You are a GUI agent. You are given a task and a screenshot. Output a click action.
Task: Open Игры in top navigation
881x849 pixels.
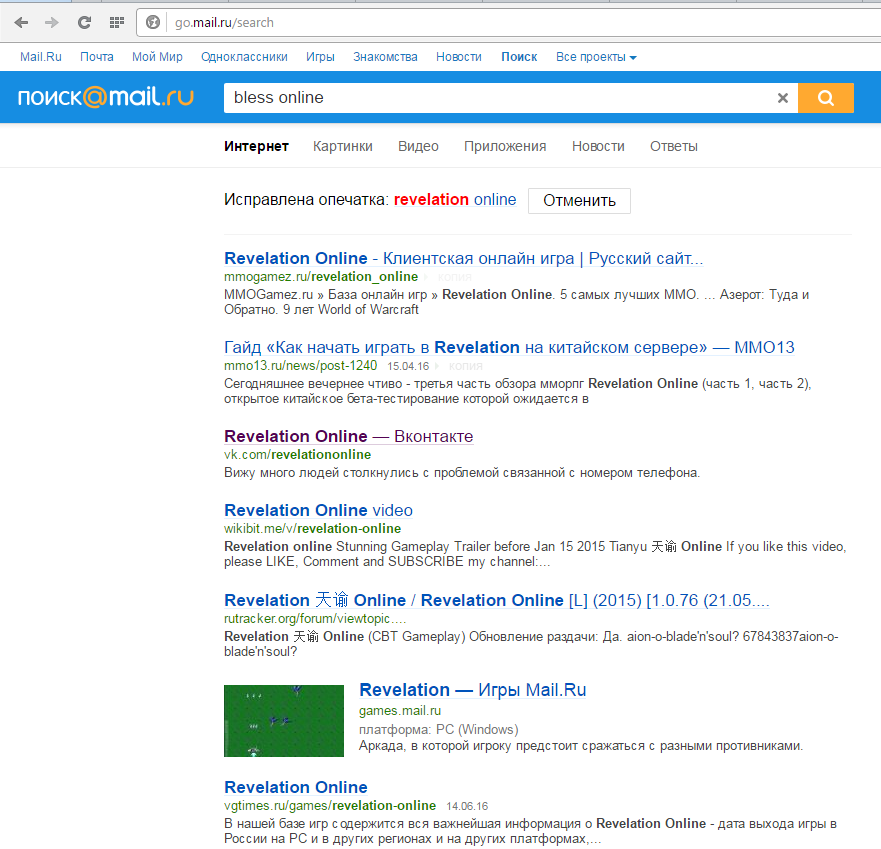point(320,57)
